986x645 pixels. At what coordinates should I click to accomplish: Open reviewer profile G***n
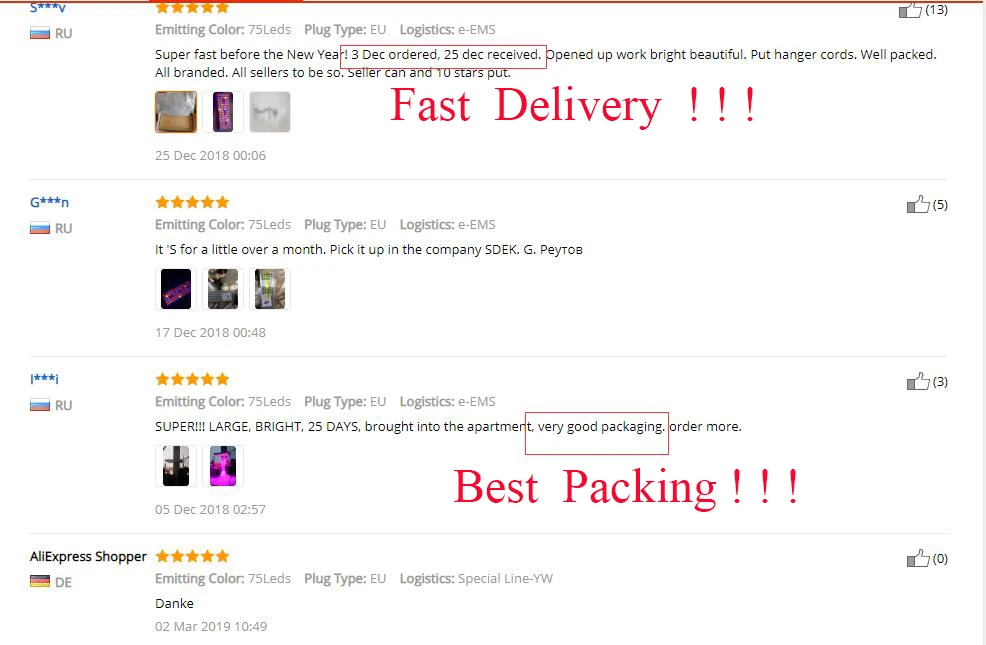tap(50, 202)
